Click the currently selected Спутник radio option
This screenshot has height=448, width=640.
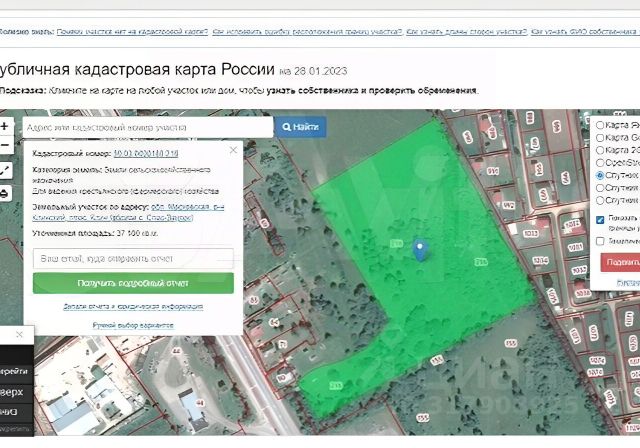point(600,175)
